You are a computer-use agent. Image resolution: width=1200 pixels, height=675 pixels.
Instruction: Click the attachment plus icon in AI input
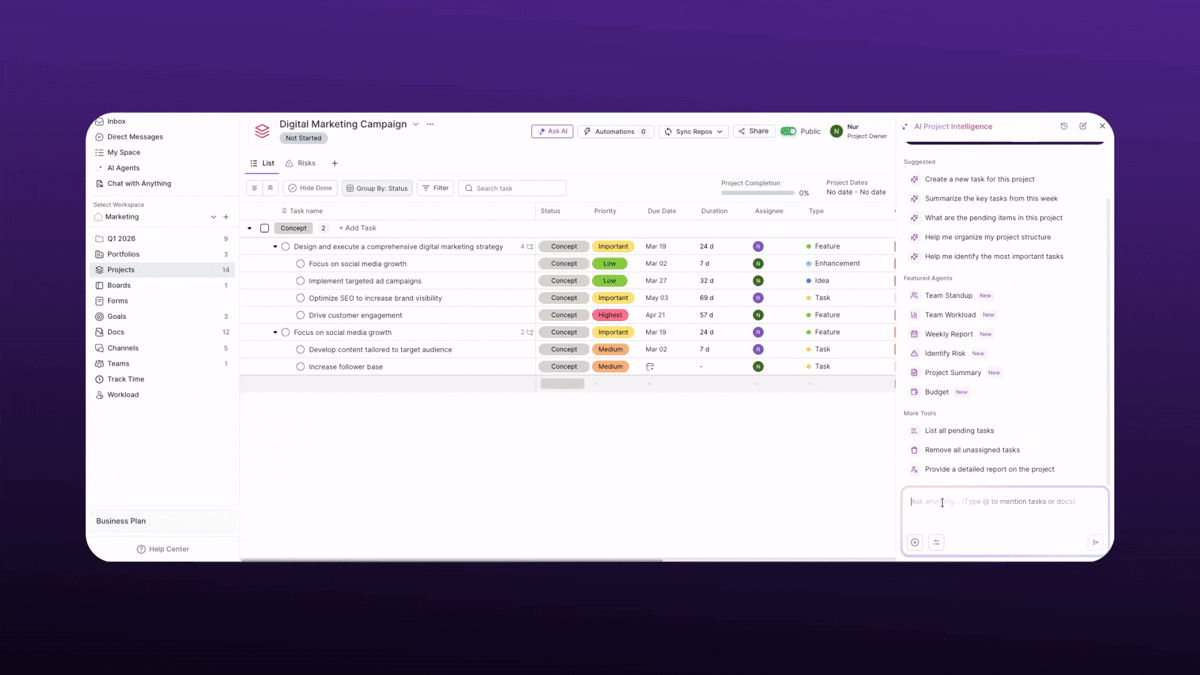coord(914,541)
